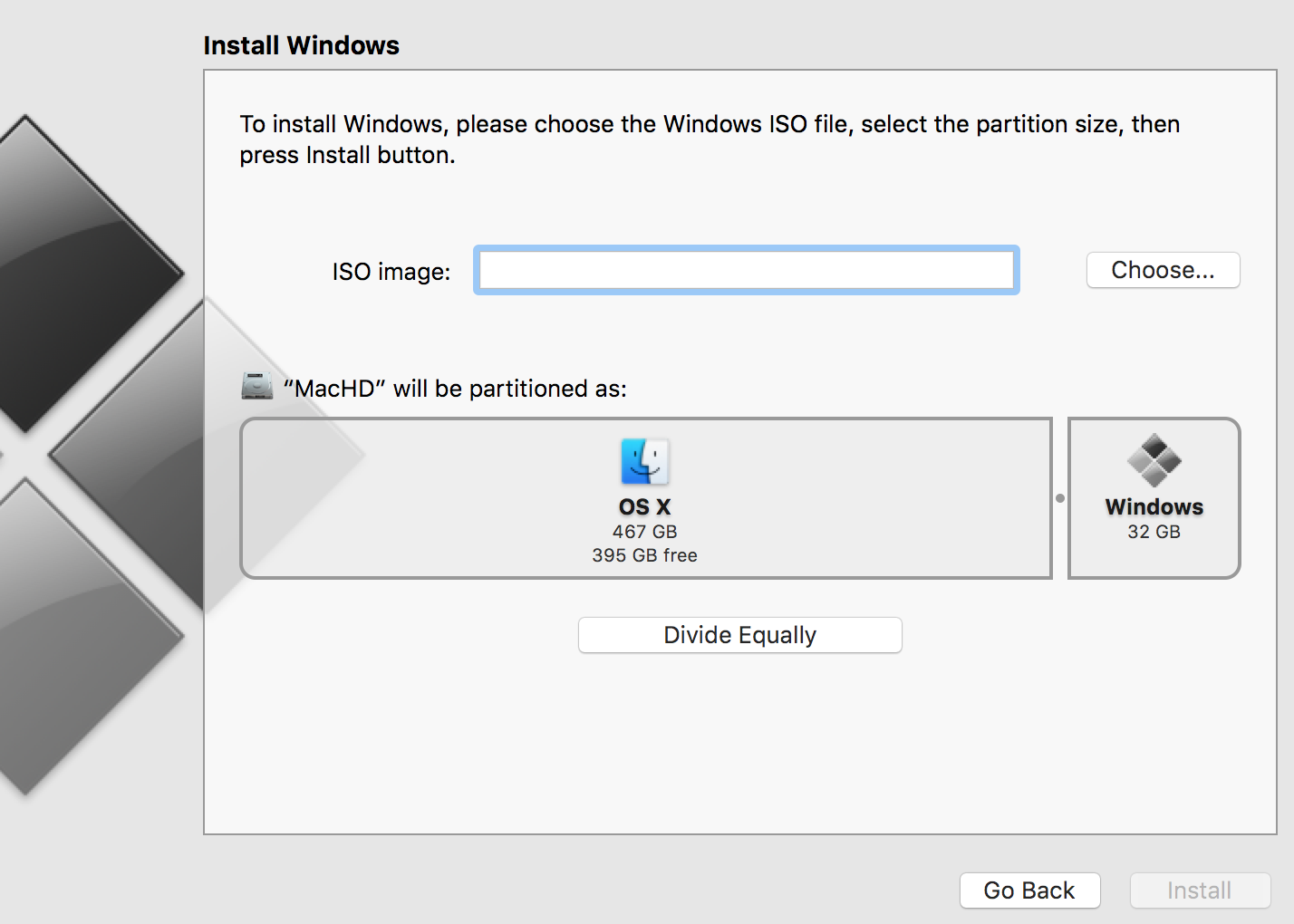Focus the ISO image path field
The width and height of the screenshot is (1294, 924).
pos(747,270)
